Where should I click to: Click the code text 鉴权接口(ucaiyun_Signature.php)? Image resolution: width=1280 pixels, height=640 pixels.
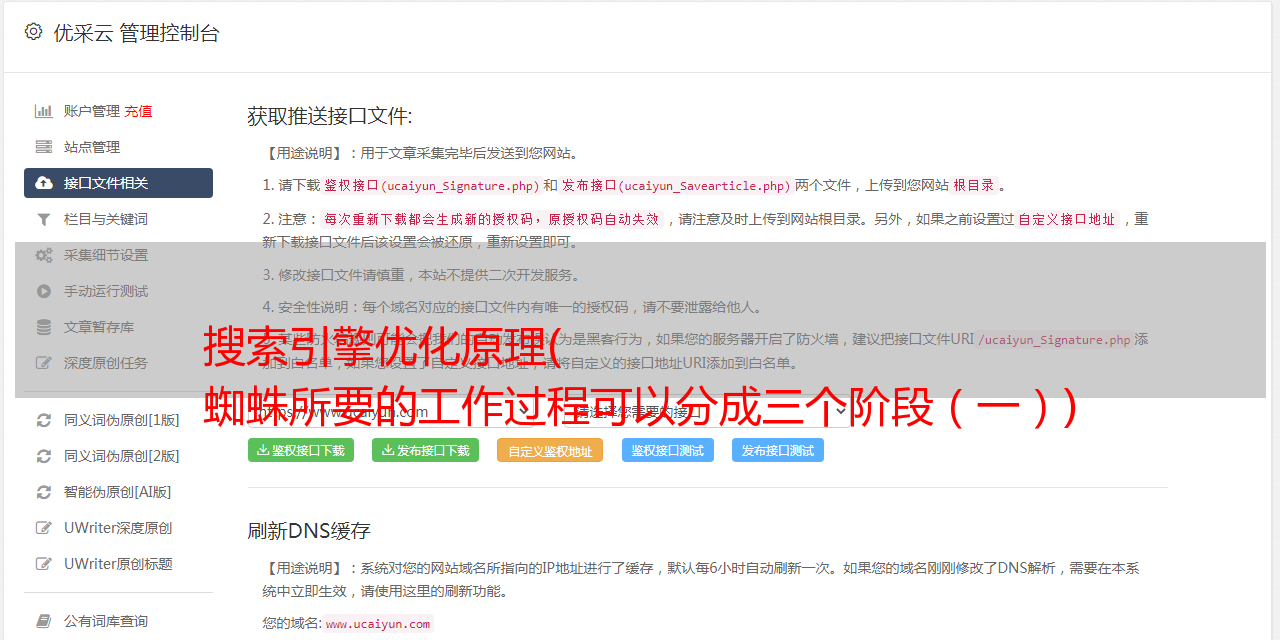pyautogui.click(x=431, y=186)
